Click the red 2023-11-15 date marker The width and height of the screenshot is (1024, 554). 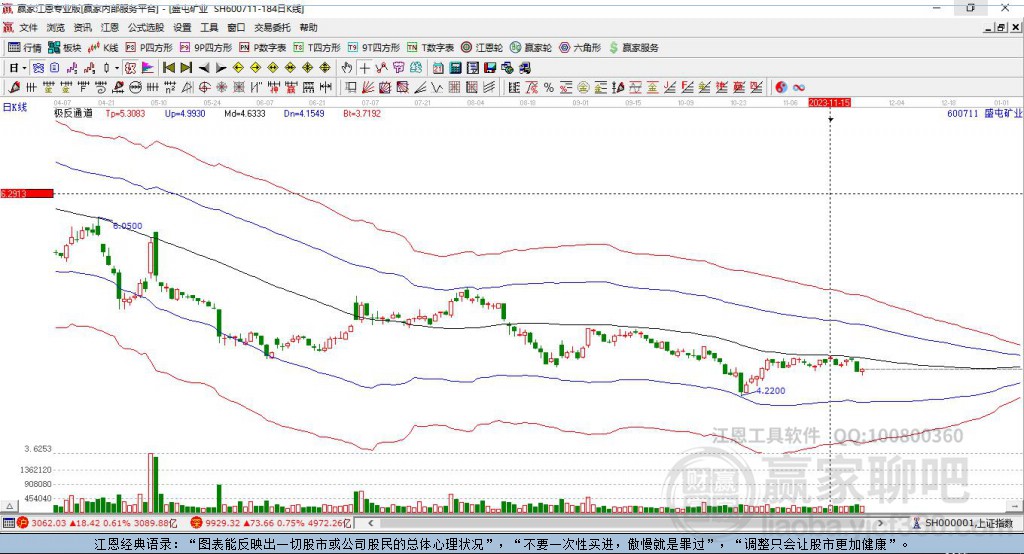tap(829, 103)
